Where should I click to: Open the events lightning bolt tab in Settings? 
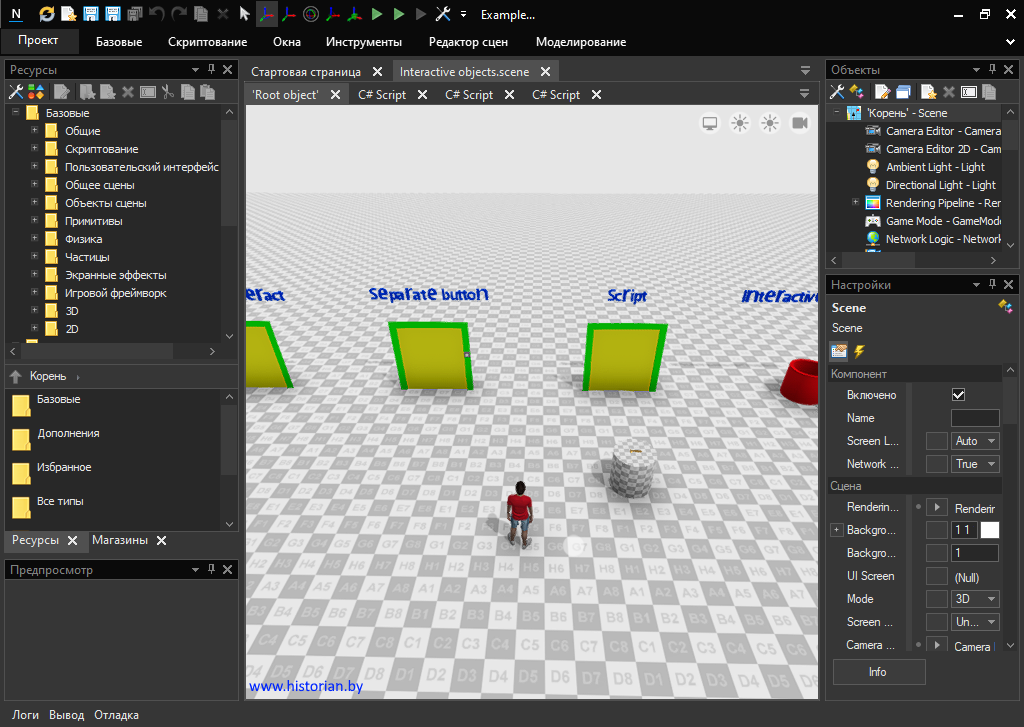click(x=859, y=351)
